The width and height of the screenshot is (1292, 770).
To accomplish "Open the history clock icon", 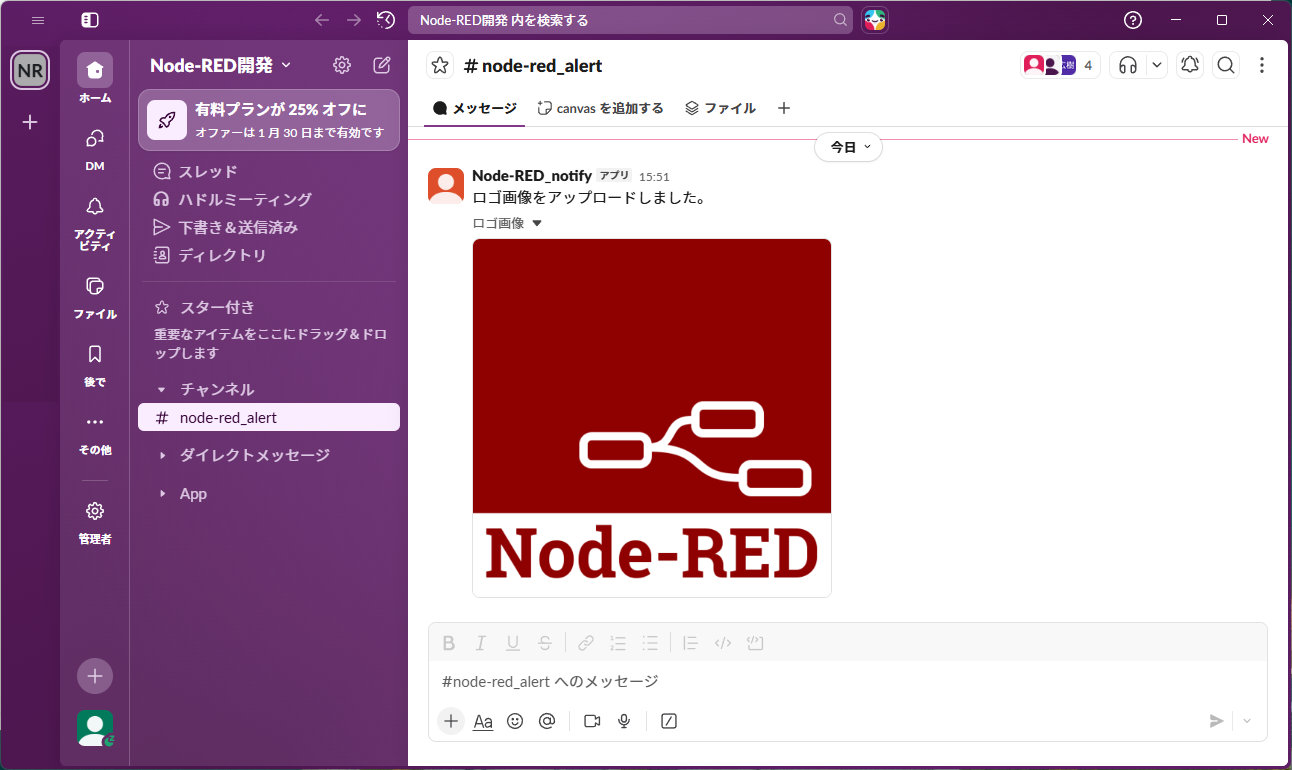I will pos(386,20).
